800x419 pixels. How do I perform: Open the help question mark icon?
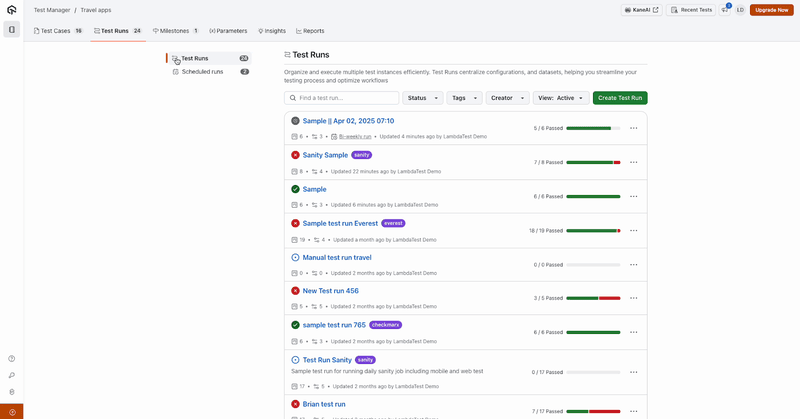(11, 358)
